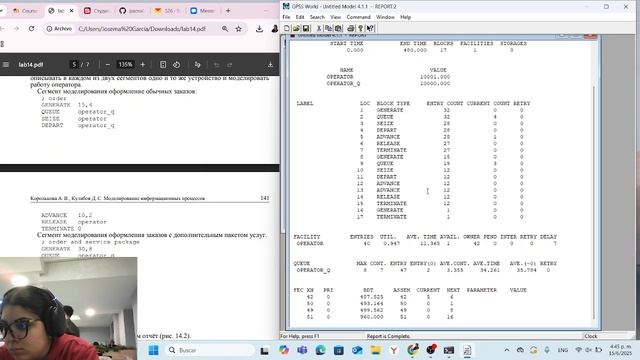The image size is (640, 360).
Task: Open browser downloads icon
Action: pos(259,29)
